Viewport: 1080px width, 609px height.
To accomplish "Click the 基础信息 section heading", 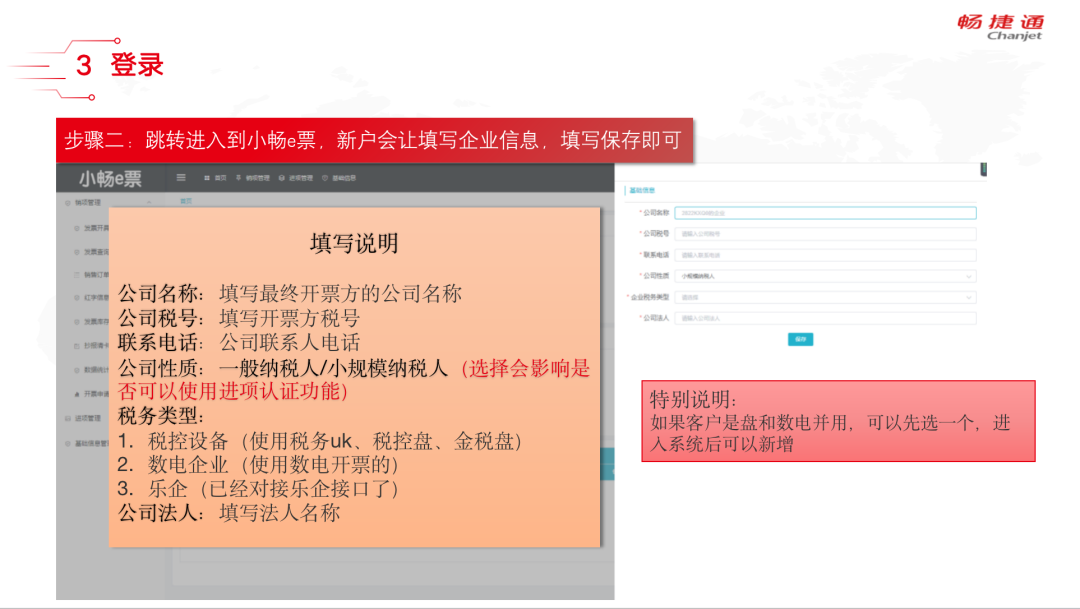I will [642, 190].
